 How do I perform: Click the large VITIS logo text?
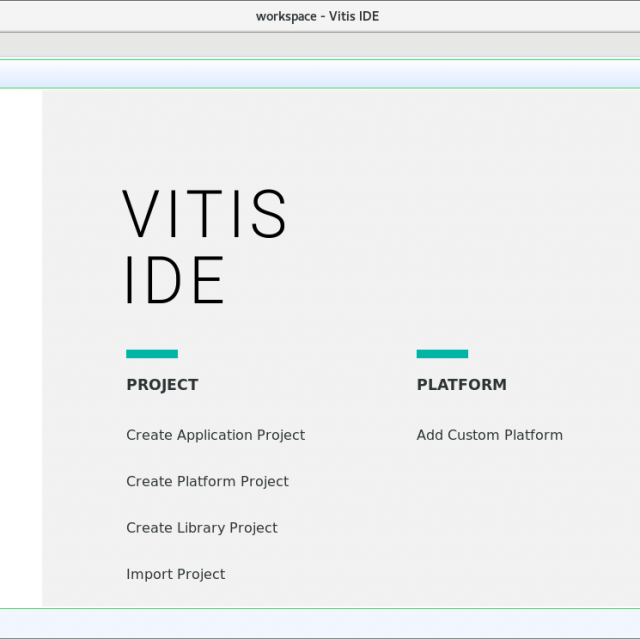[205, 215]
